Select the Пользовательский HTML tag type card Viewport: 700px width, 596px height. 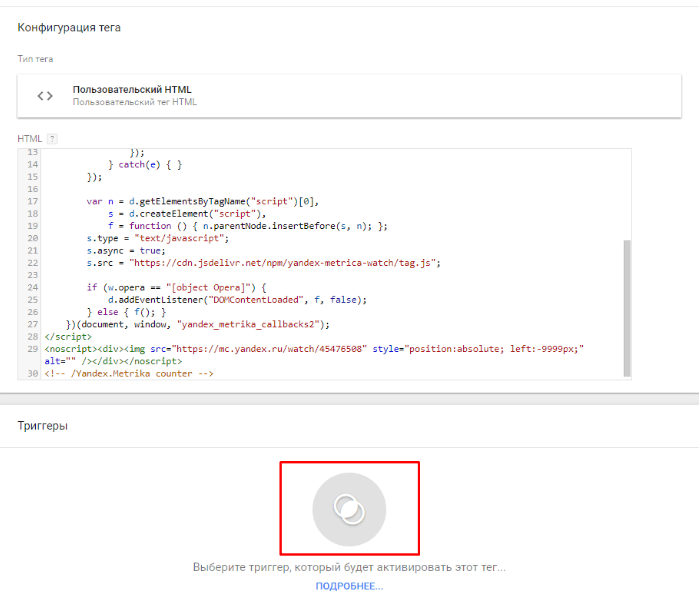tap(349, 96)
